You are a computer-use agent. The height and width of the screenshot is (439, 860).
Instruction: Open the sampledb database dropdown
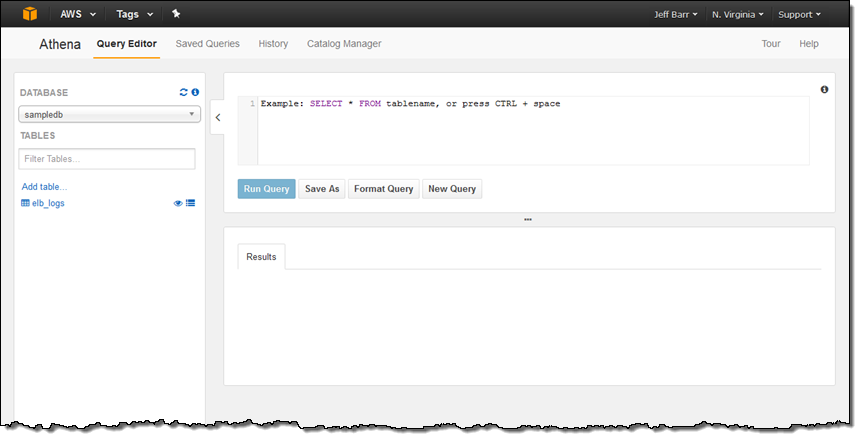coord(110,114)
